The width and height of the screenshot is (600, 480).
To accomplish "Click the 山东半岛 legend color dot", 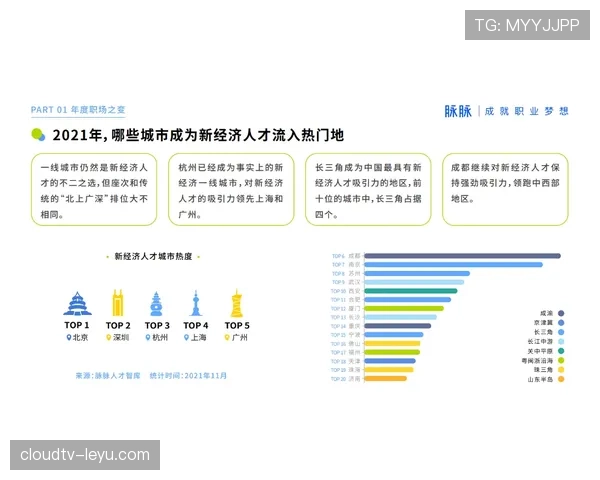I will (561, 379).
